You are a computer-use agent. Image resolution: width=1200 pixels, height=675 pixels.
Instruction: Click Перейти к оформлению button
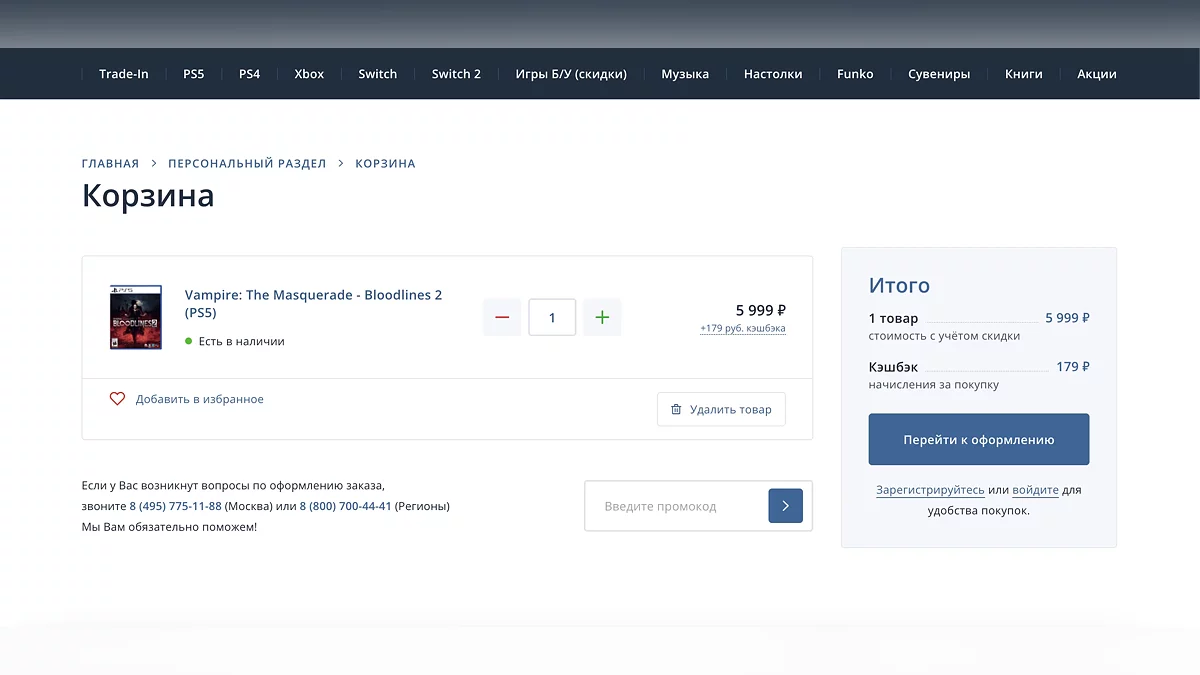pos(979,439)
